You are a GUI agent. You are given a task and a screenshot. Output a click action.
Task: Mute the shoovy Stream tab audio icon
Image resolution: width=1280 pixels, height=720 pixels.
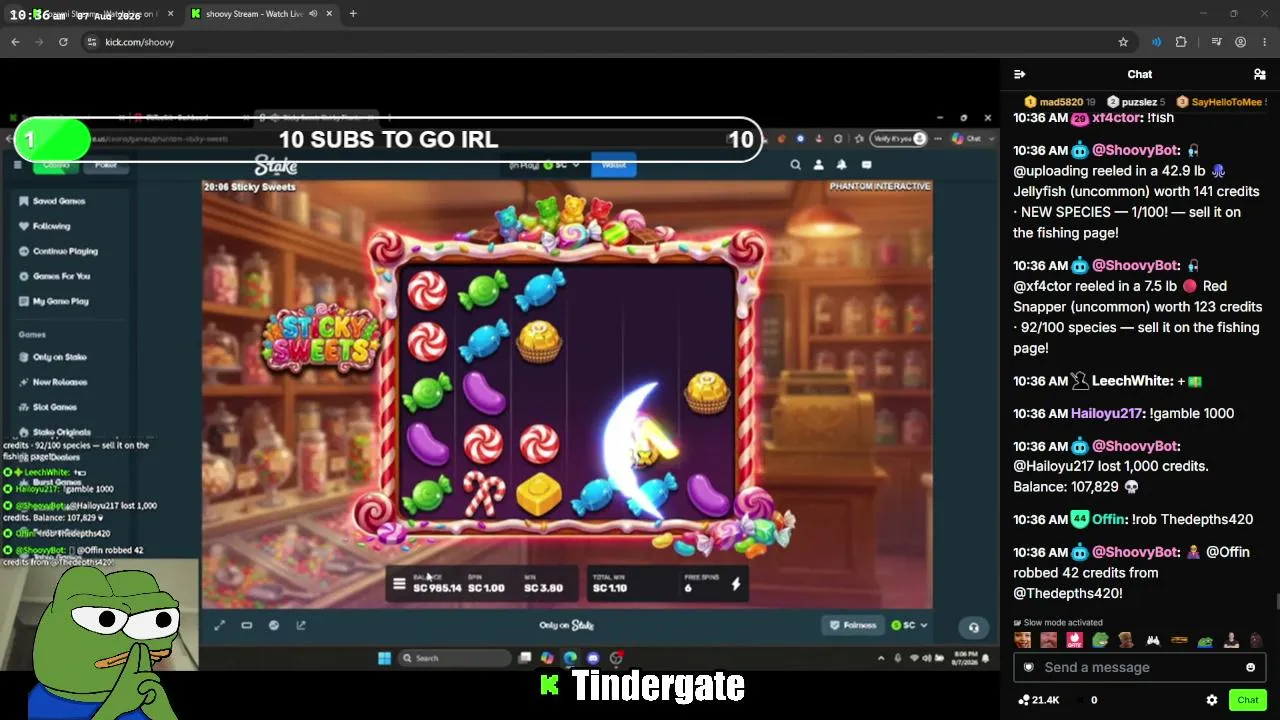313,14
